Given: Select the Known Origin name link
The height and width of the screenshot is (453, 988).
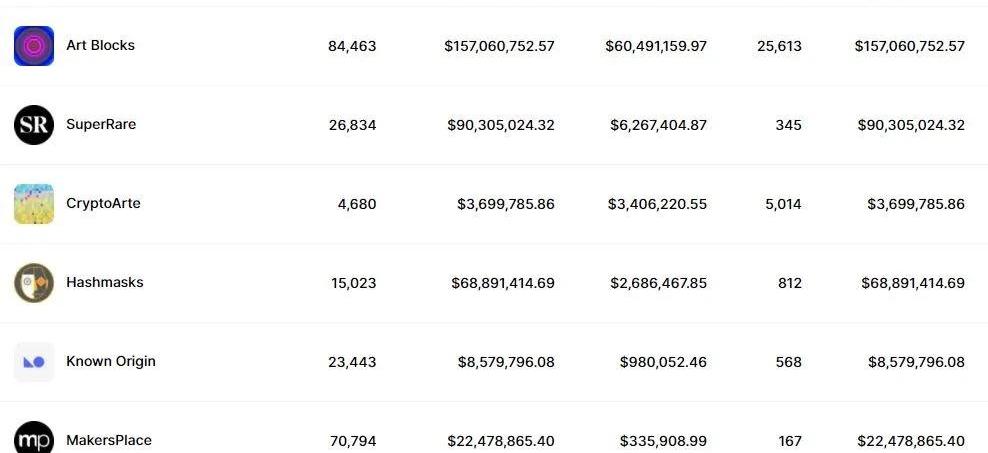Looking at the screenshot, I should pos(111,361).
